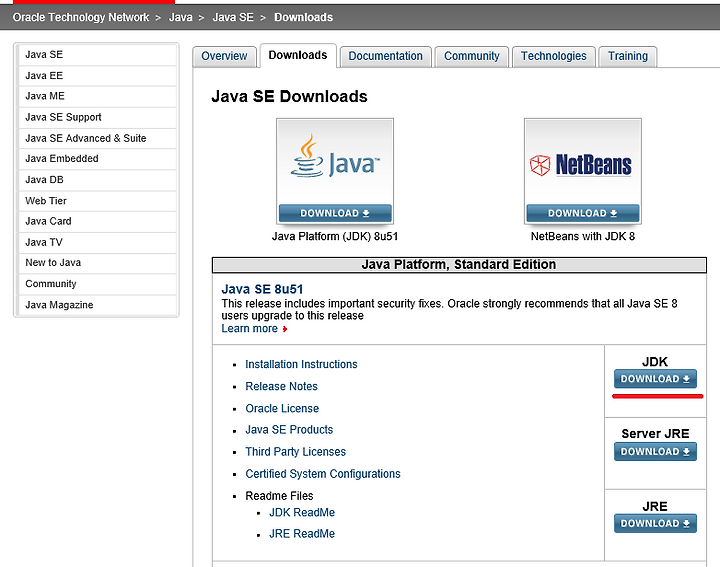
Task: Open Community in the sidebar
Action: [x=97, y=284]
